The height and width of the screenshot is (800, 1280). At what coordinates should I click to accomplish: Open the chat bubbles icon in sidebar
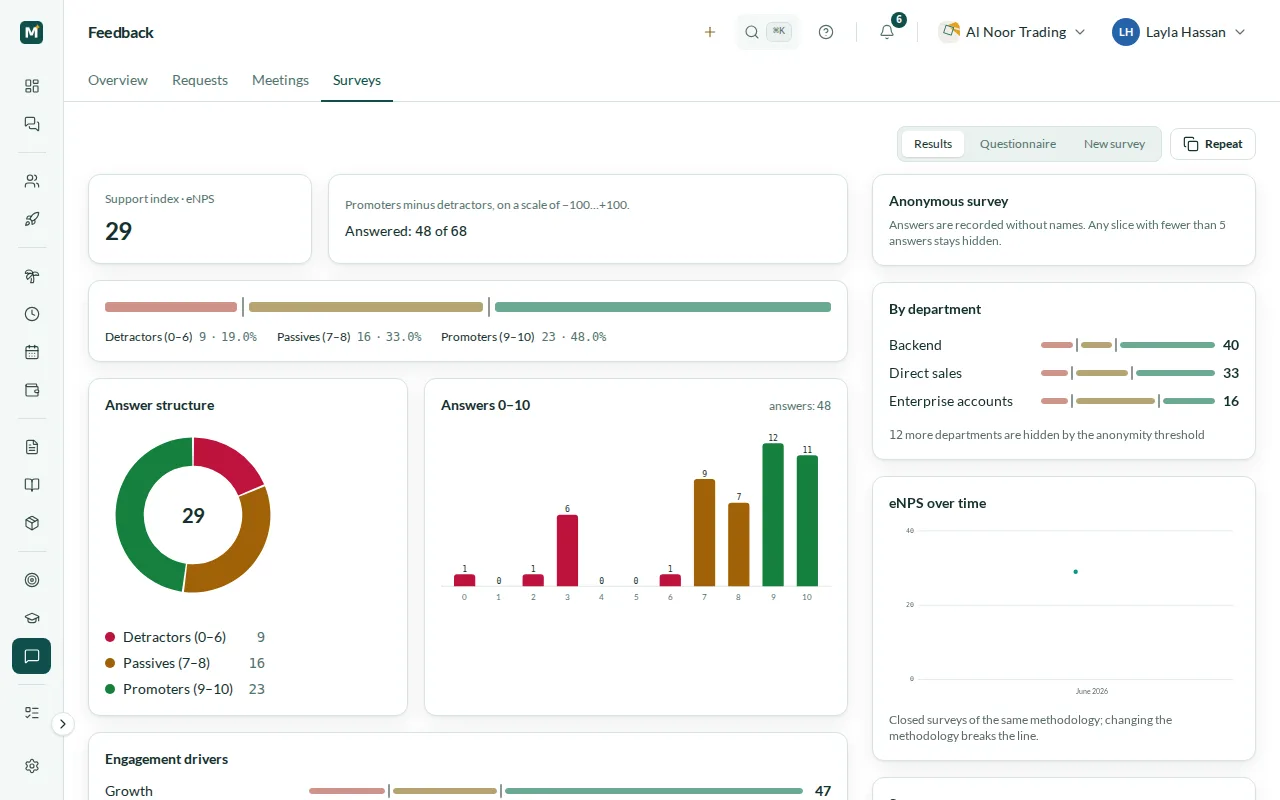pos(32,124)
